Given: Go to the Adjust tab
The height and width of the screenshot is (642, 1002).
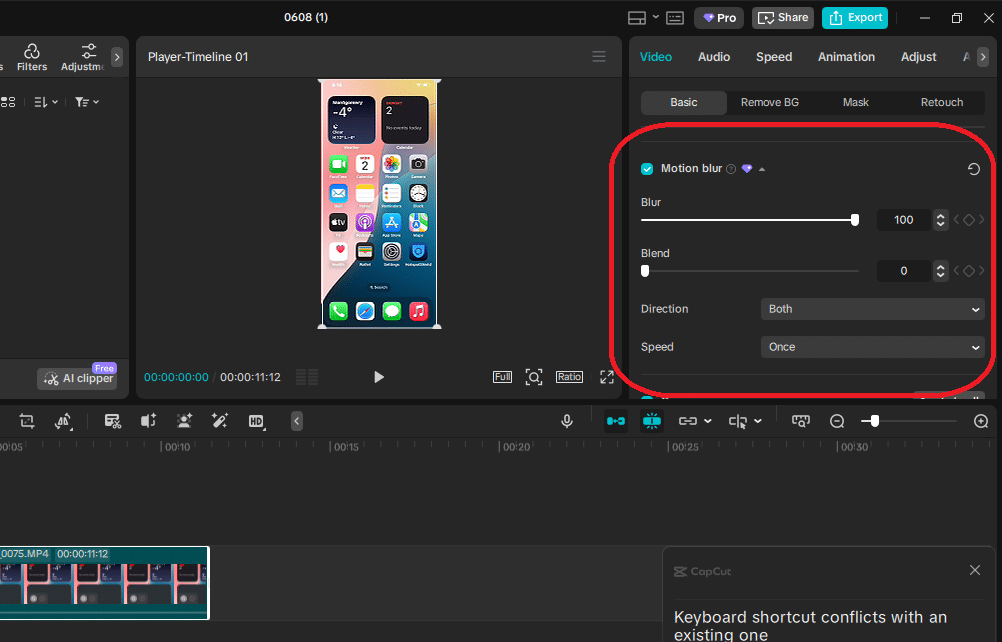Looking at the screenshot, I should [918, 57].
